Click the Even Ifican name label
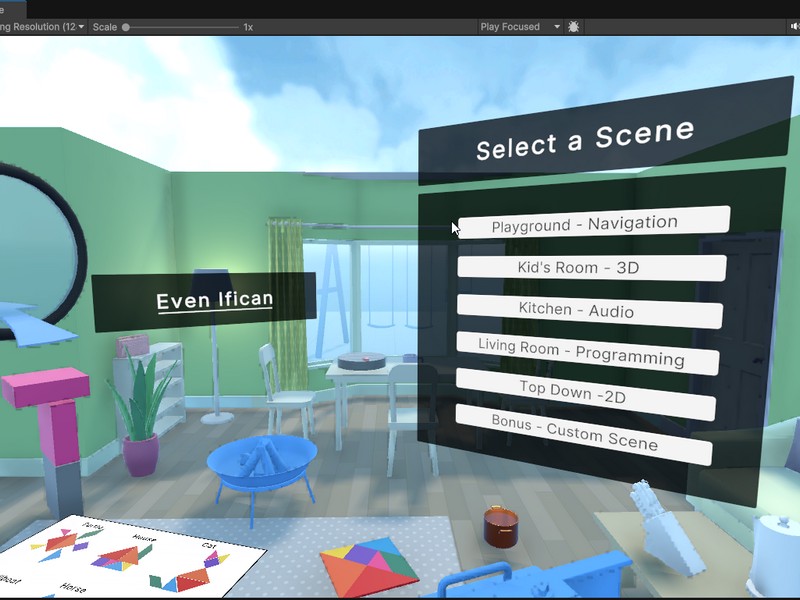Screen dimensions: 800x600 coord(214,300)
